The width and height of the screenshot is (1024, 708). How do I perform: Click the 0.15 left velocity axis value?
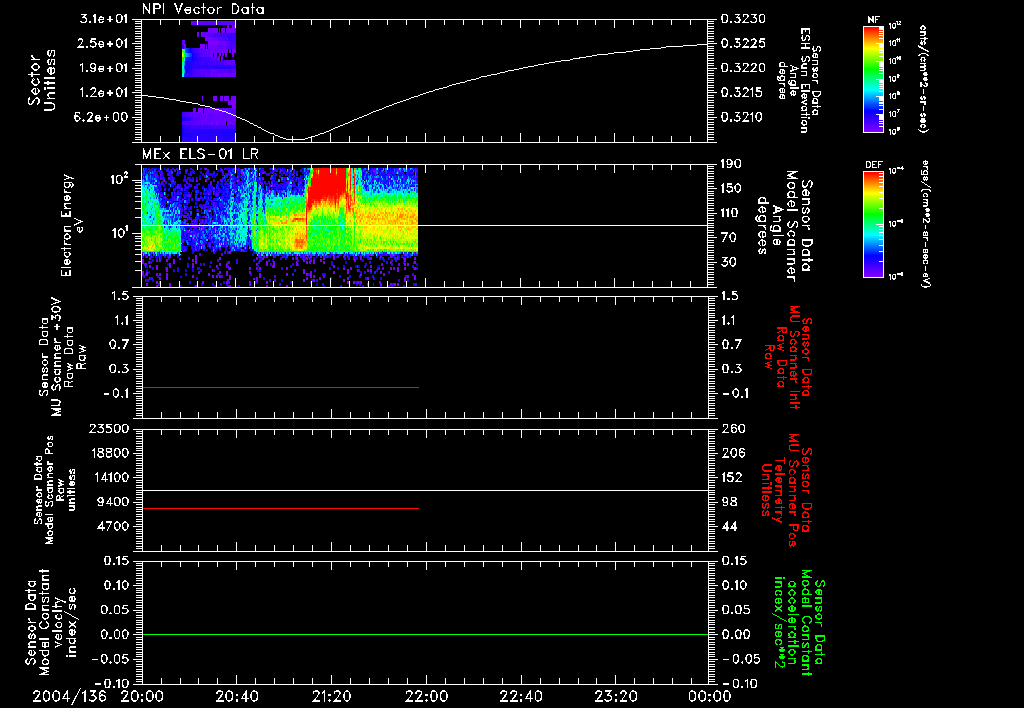coord(116,561)
